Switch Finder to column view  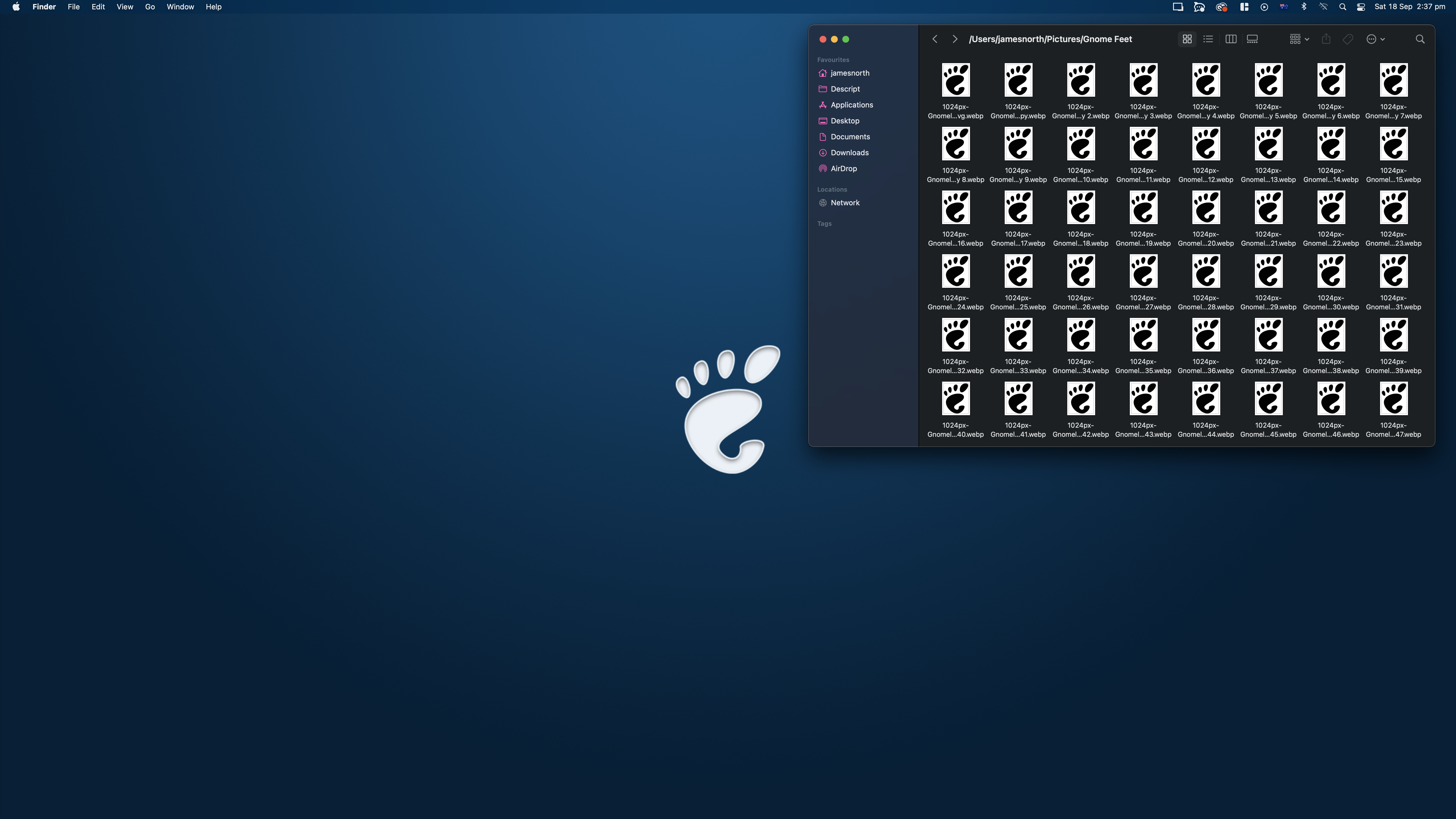coord(1231,39)
